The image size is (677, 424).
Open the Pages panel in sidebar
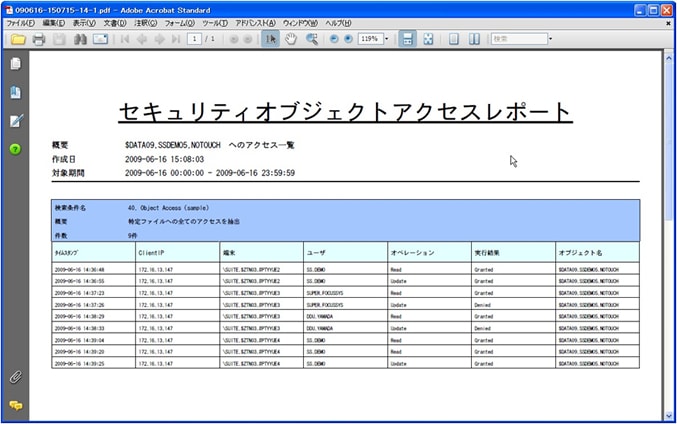coord(15,64)
